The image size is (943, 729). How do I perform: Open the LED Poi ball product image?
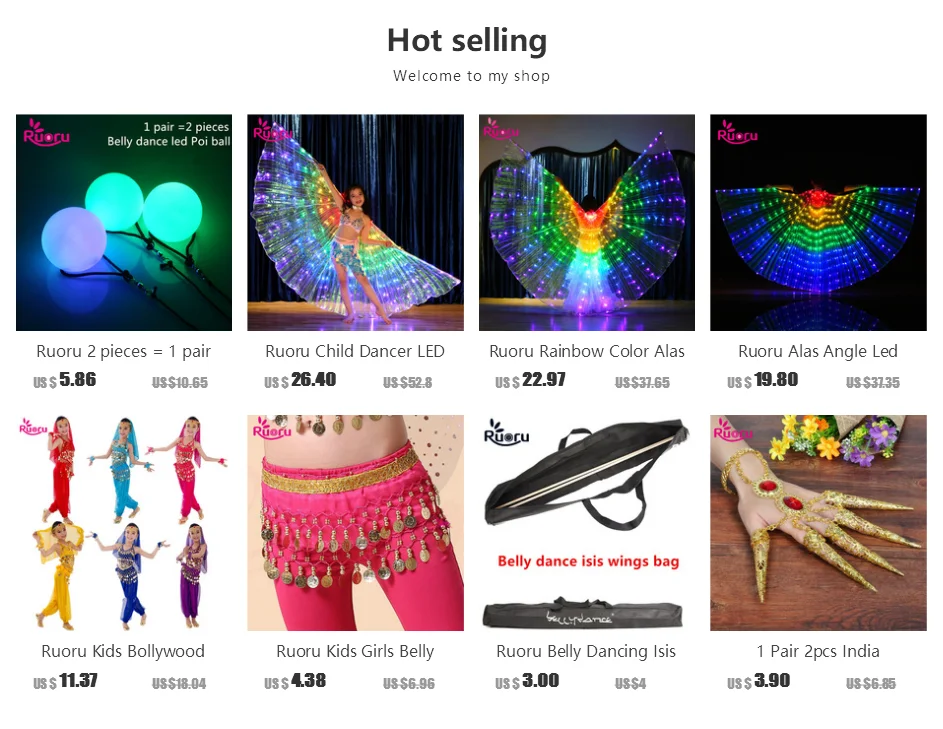click(x=124, y=223)
